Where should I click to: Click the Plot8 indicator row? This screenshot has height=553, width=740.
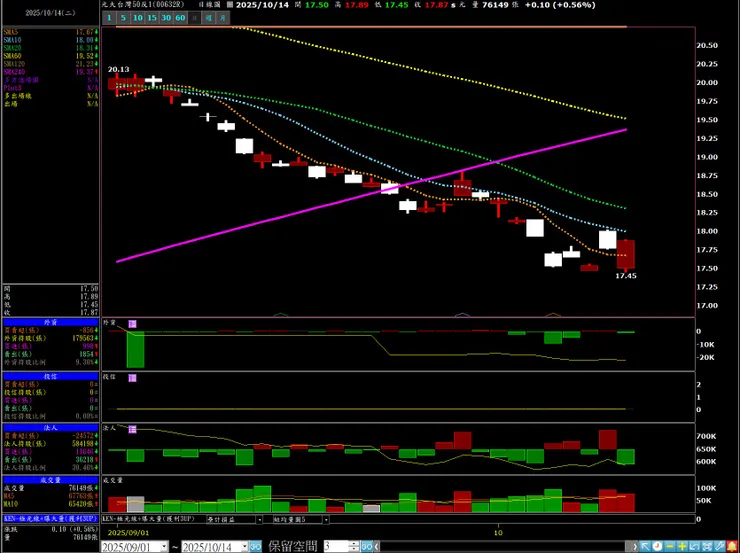(50, 88)
